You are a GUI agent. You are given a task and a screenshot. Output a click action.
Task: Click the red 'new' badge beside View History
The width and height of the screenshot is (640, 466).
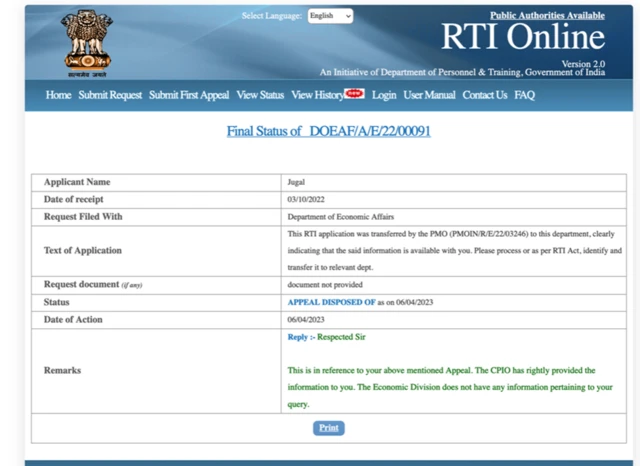click(x=355, y=93)
